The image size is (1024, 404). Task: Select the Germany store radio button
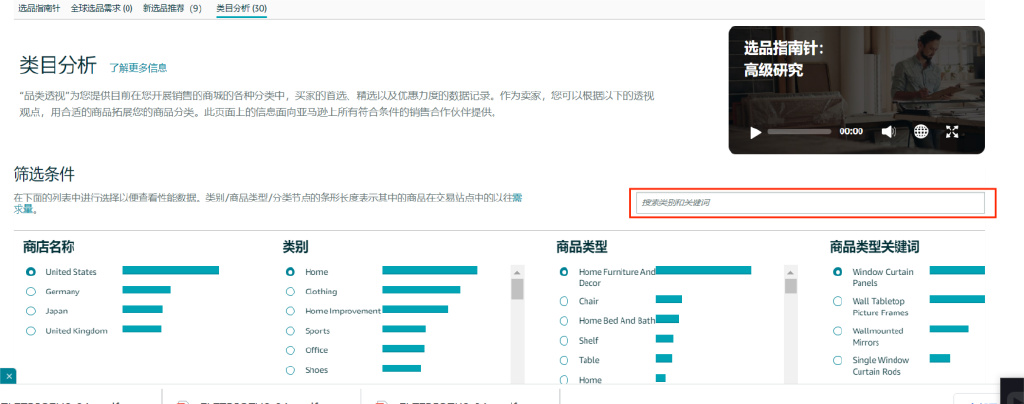click(x=31, y=292)
